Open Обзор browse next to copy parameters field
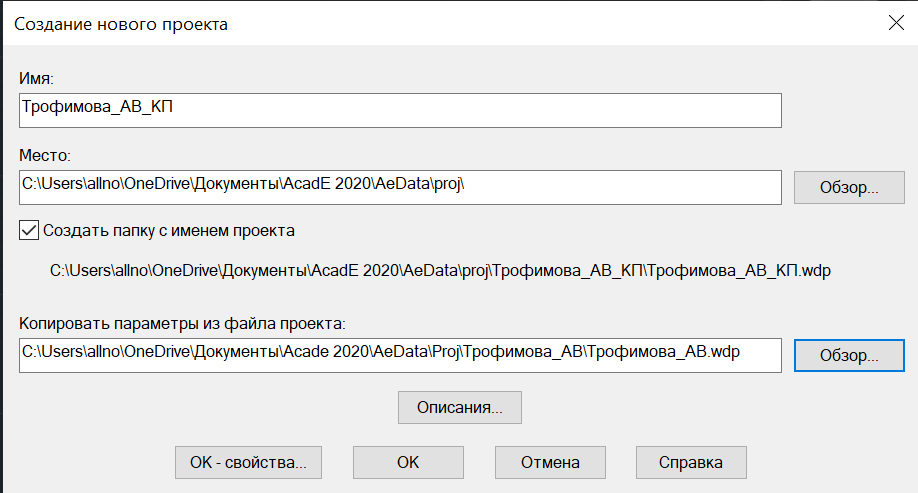The width and height of the screenshot is (918, 493). click(x=849, y=355)
